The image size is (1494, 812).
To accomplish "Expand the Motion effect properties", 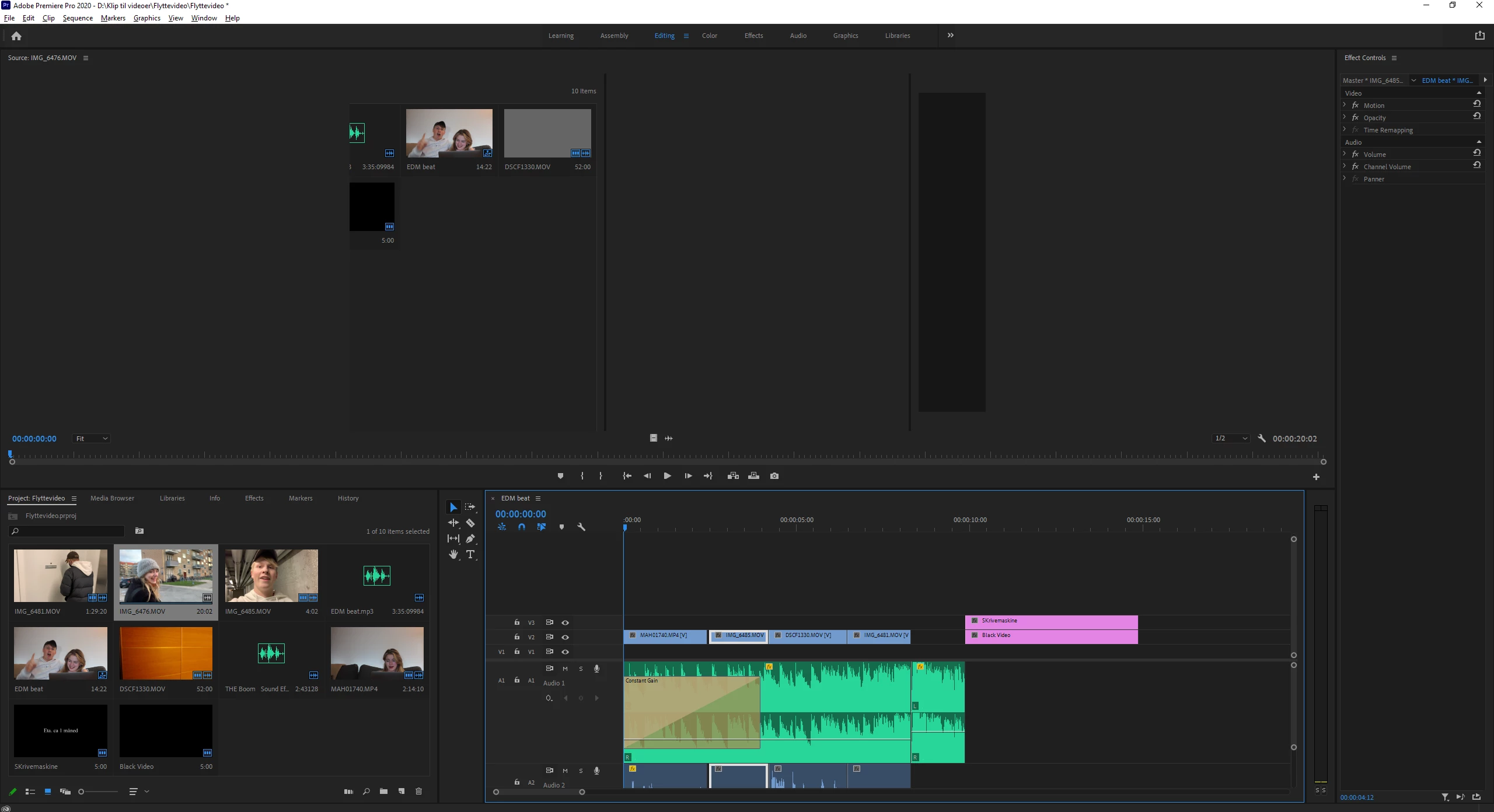I will pos(1345,106).
